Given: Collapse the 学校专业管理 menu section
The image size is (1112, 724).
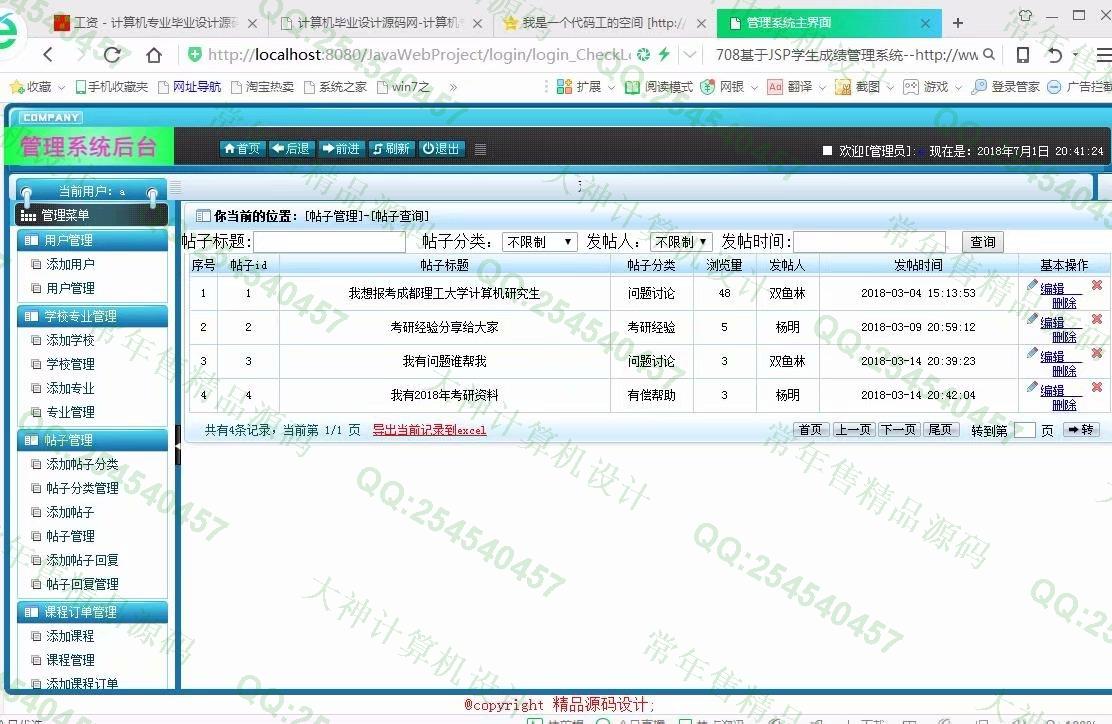Looking at the screenshot, I should coord(92,316).
